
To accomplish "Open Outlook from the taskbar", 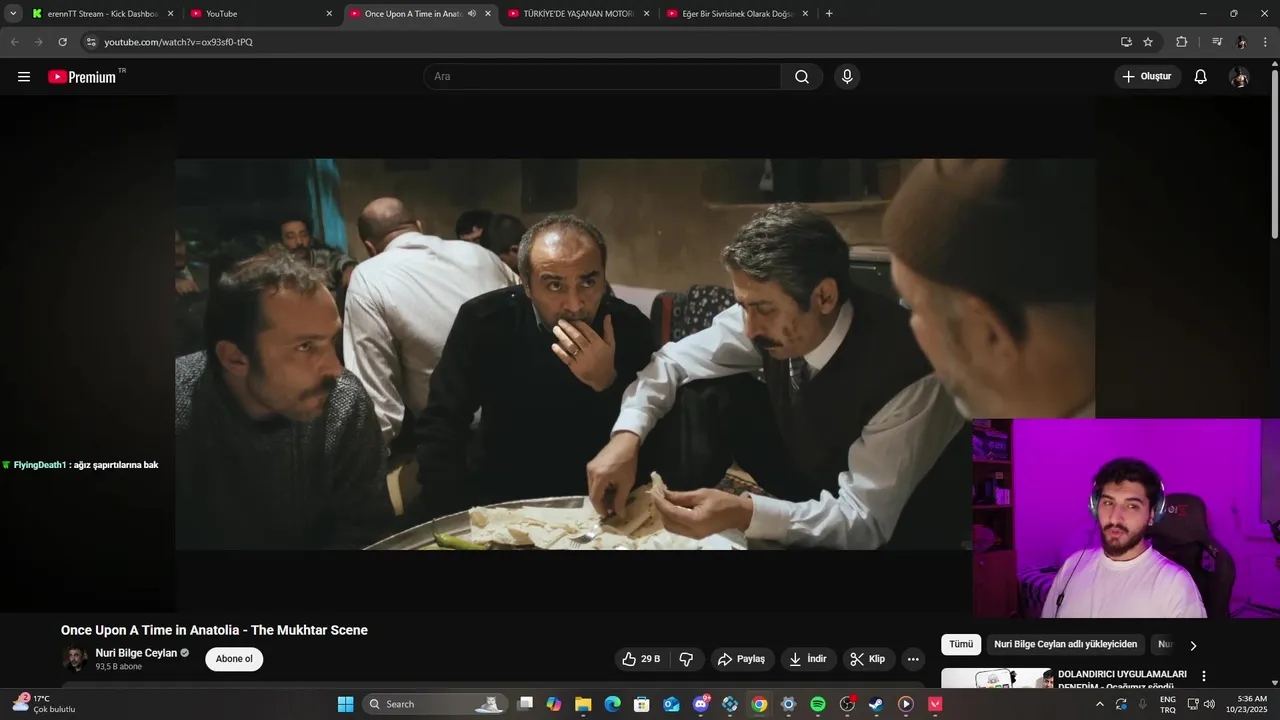I will [671, 704].
